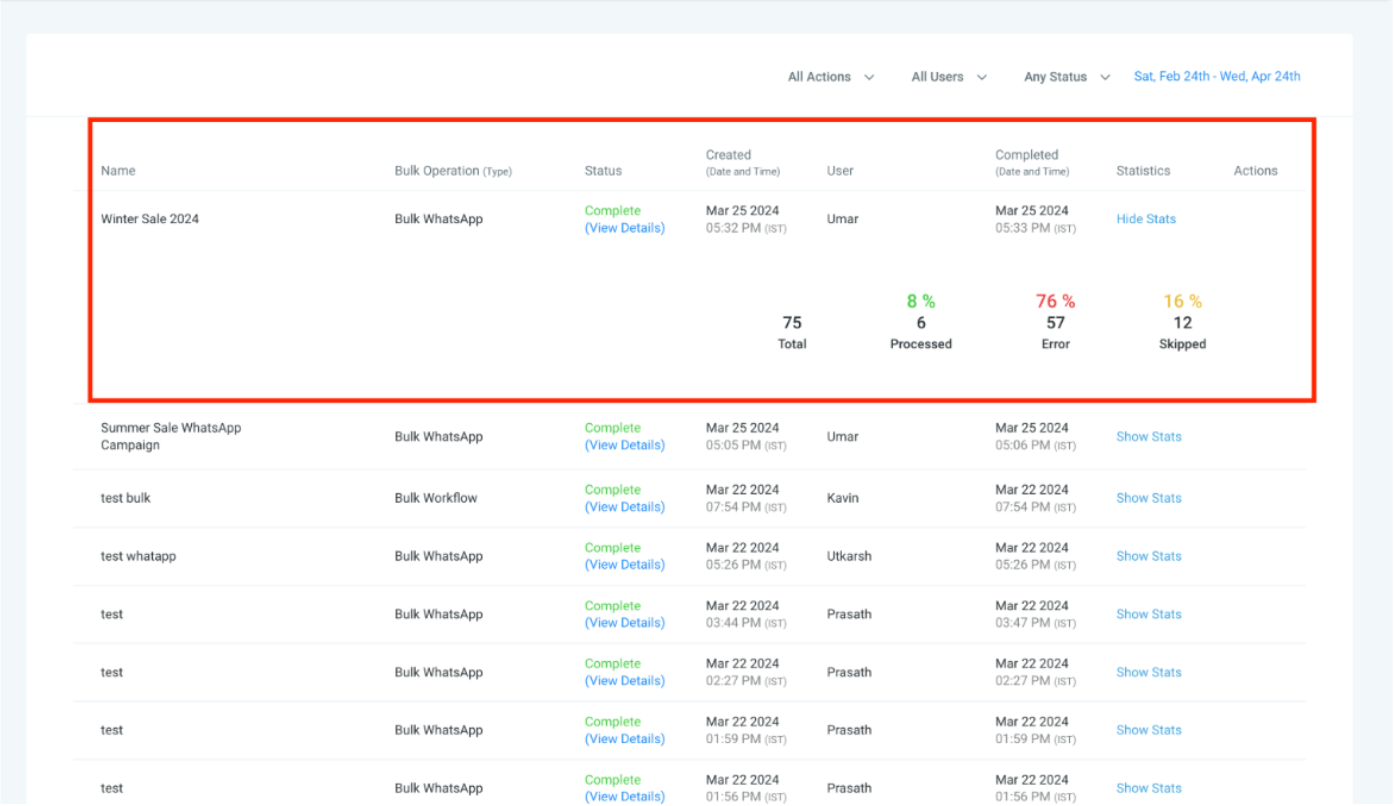Hide stats for Winter Sale 2024
The image size is (1394, 806).
pyautogui.click(x=1146, y=219)
